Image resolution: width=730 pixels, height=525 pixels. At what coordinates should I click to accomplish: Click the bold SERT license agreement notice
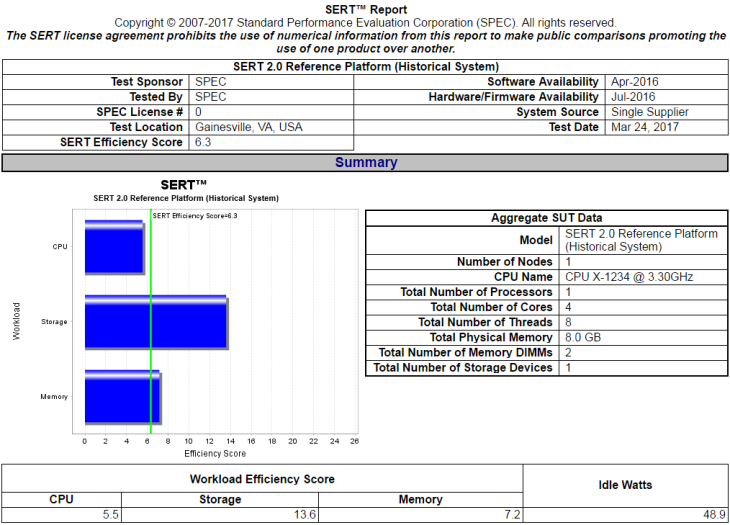[x=365, y=42]
